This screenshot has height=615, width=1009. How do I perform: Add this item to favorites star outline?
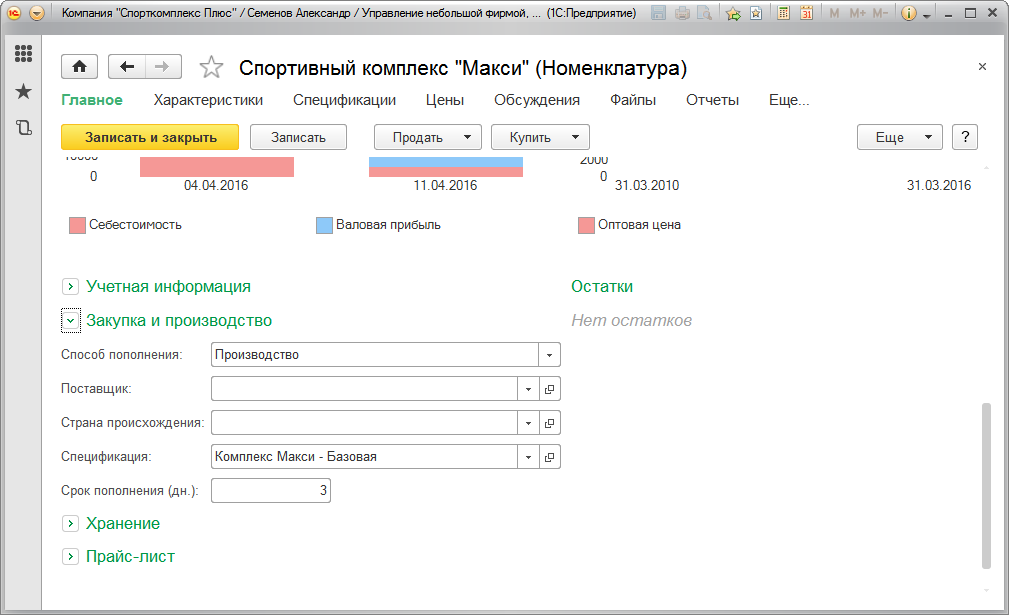coord(211,67)
